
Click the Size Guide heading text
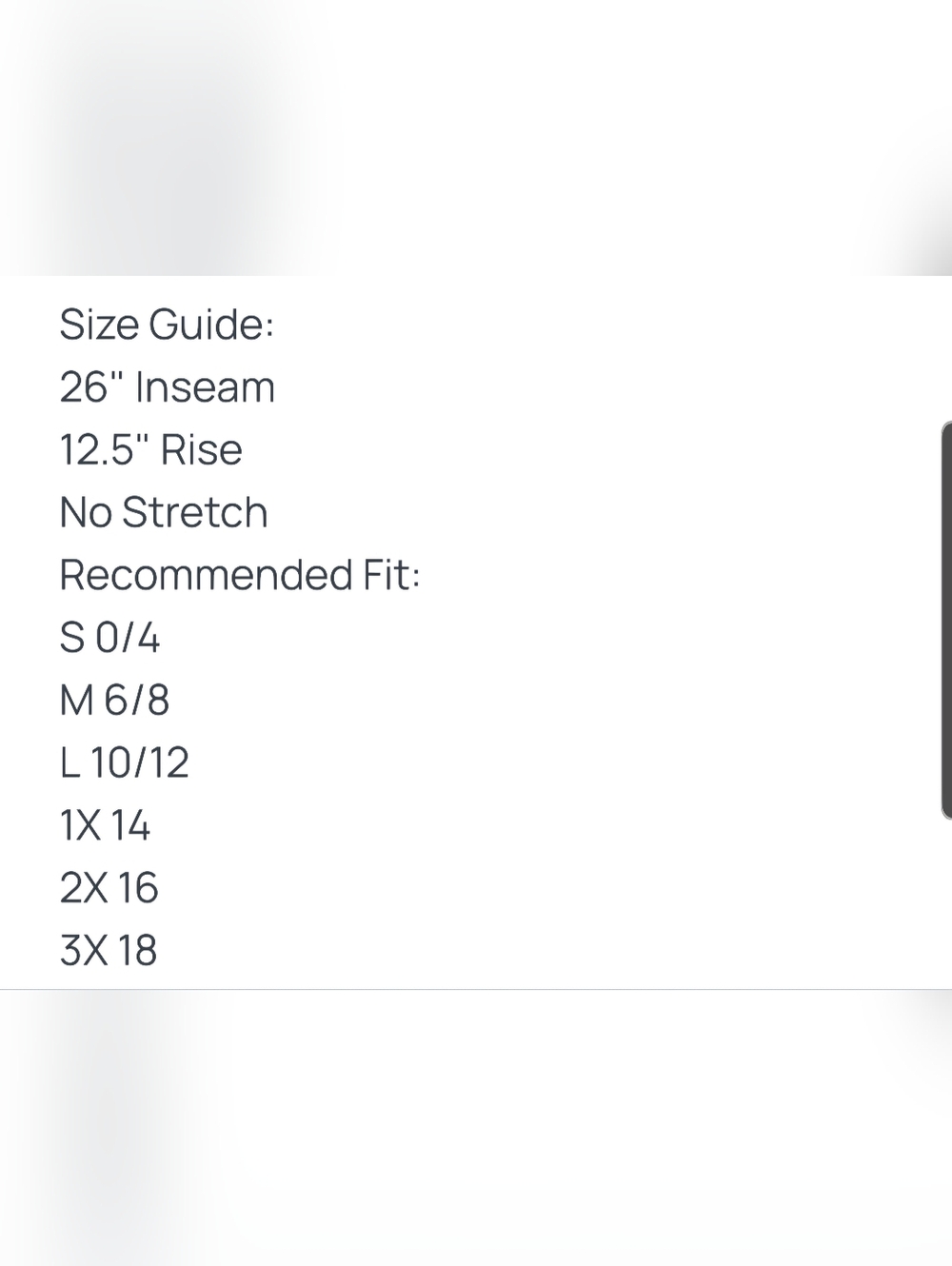point(167,325)
